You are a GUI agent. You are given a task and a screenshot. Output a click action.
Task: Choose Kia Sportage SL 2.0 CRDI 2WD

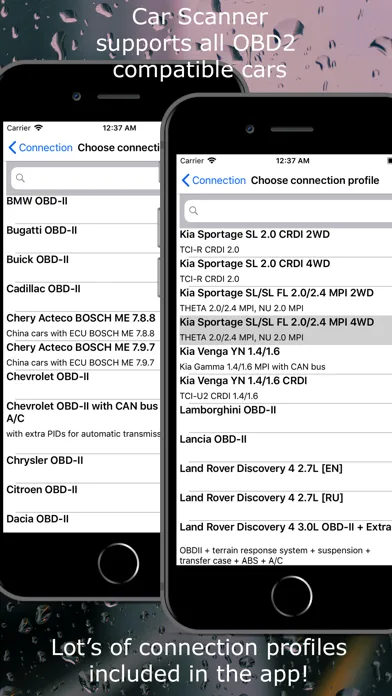[285, 242]
